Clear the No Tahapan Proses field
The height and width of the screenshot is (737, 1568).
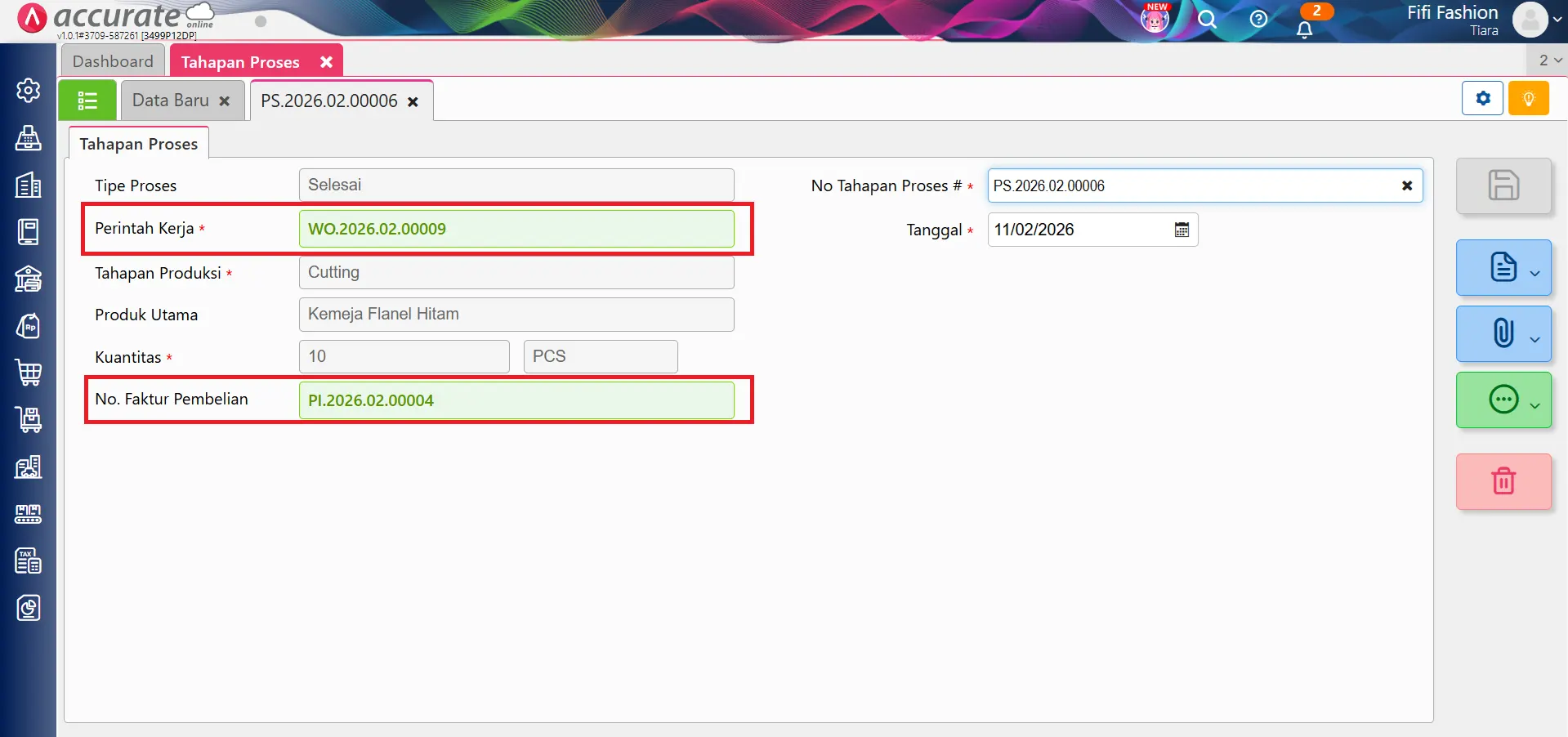coord(1407,185)
